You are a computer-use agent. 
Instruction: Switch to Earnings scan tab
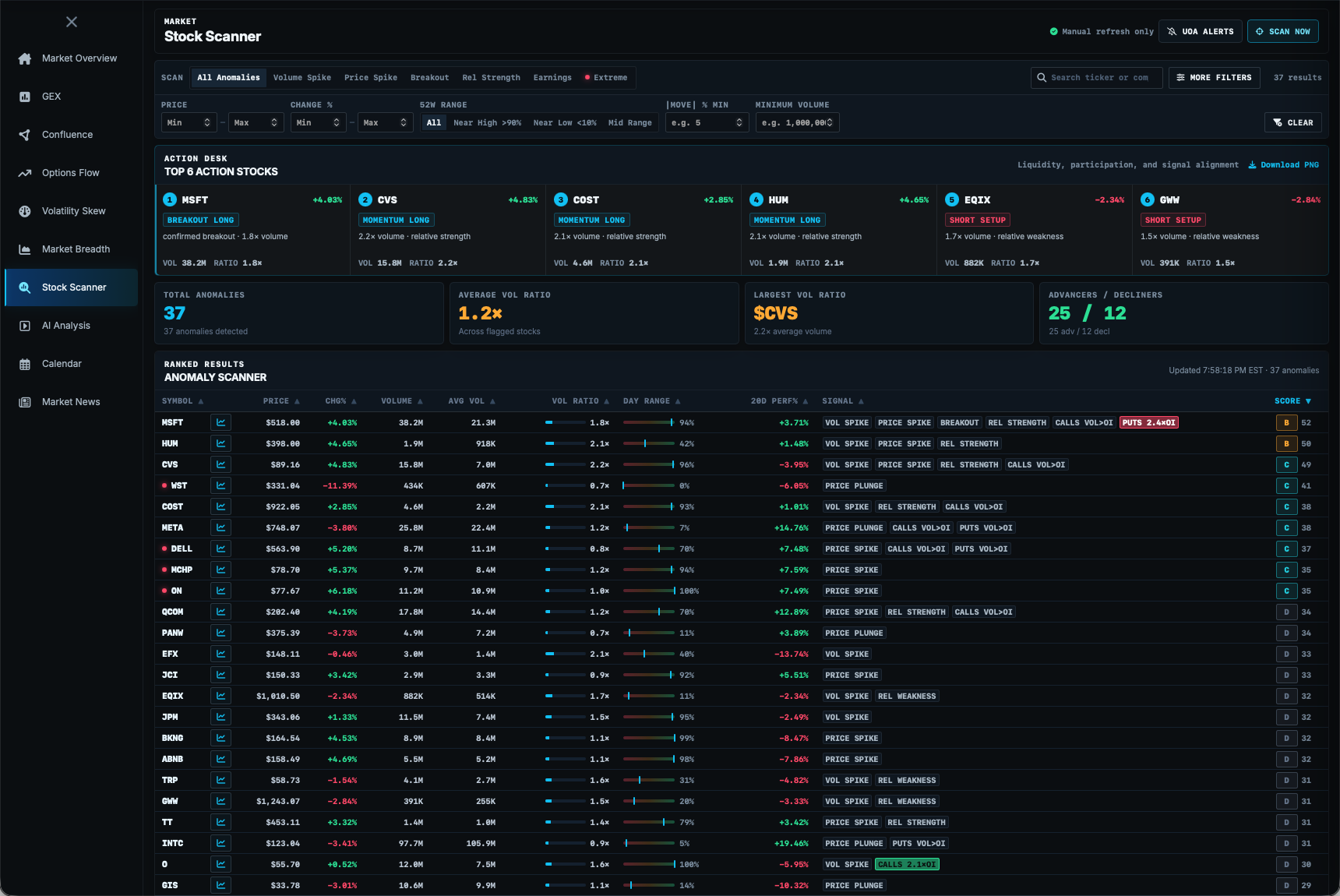point(552,77)
